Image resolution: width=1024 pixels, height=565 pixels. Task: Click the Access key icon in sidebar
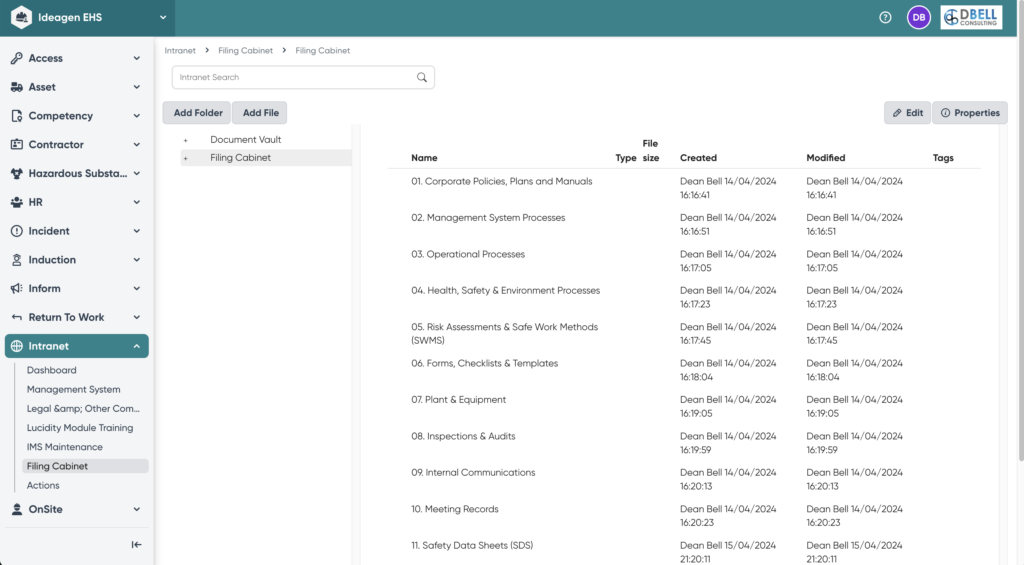tap(16, 58)
